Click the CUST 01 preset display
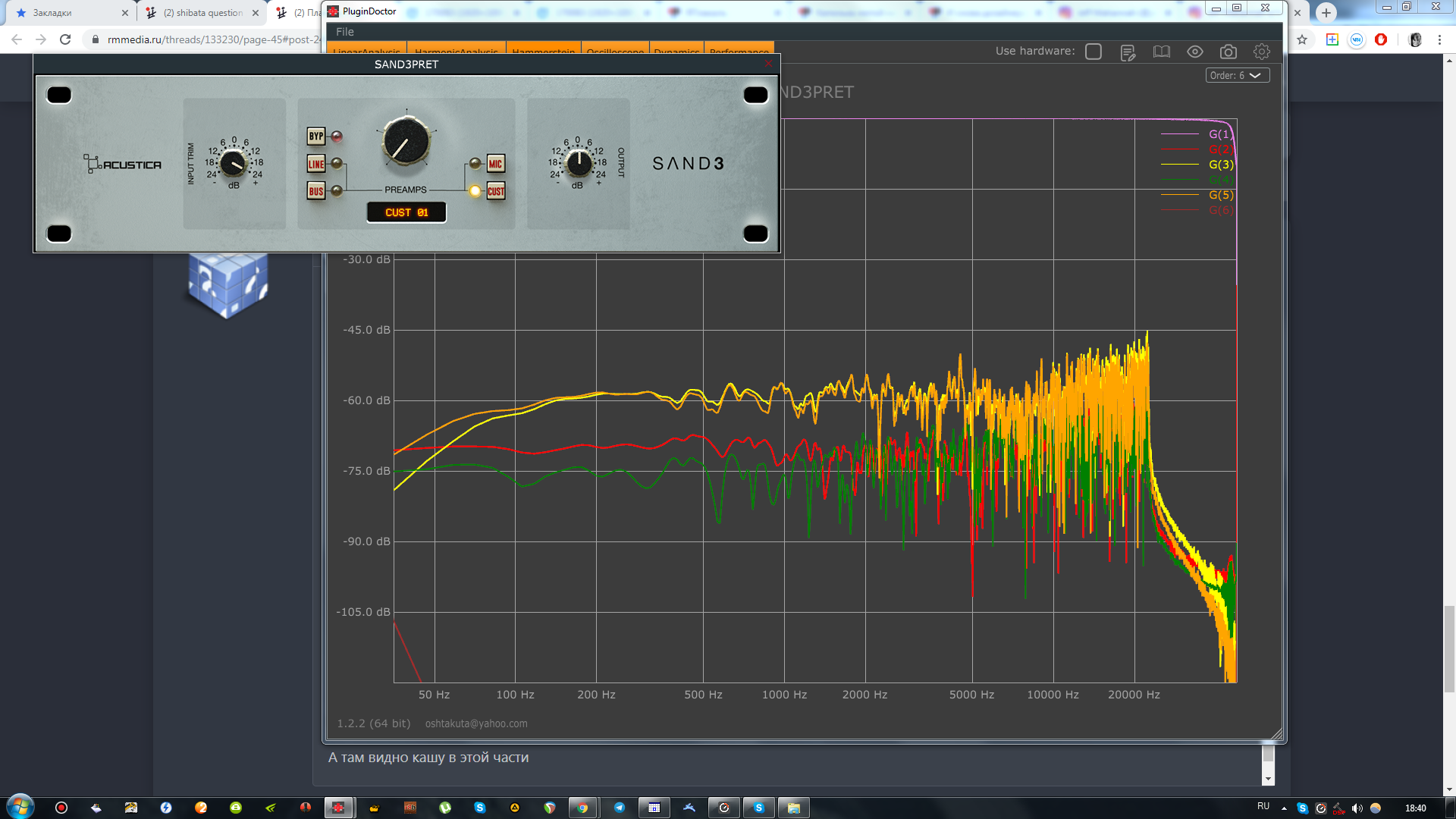Screen dimensions: 1456x819 point(406,212)
